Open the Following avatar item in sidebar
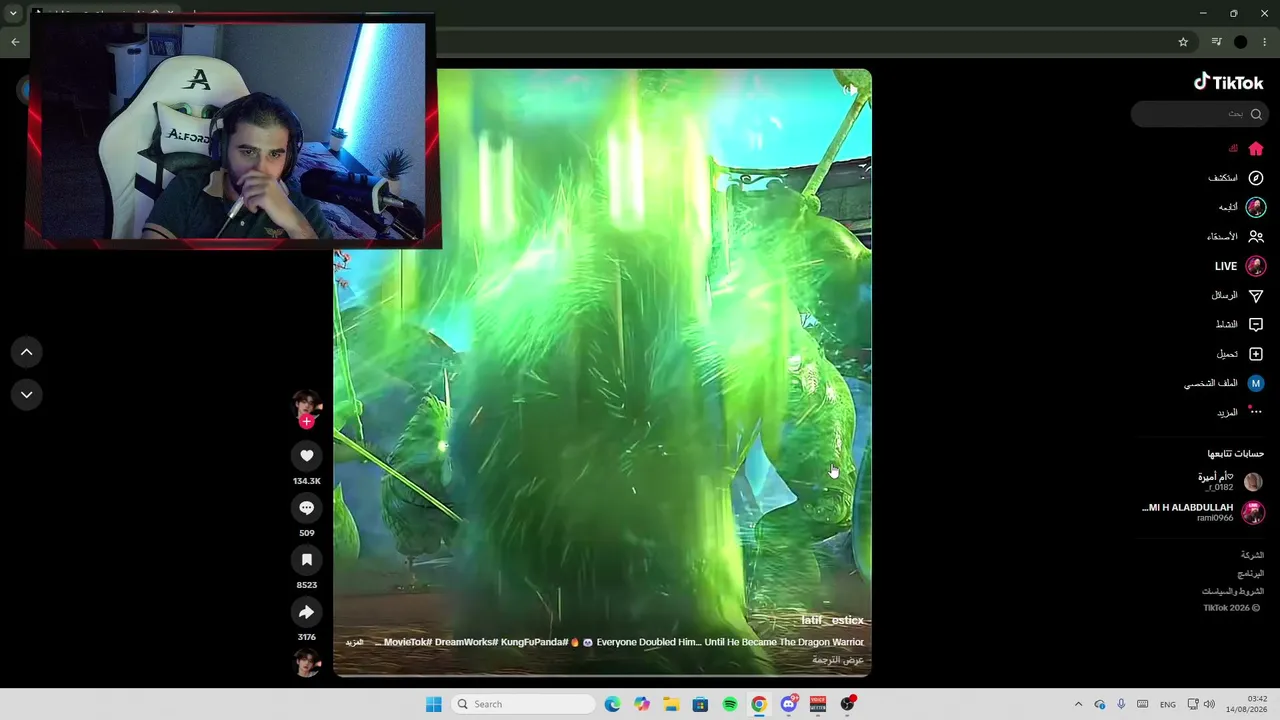 pyautogui.click(x=1256, y=207)
